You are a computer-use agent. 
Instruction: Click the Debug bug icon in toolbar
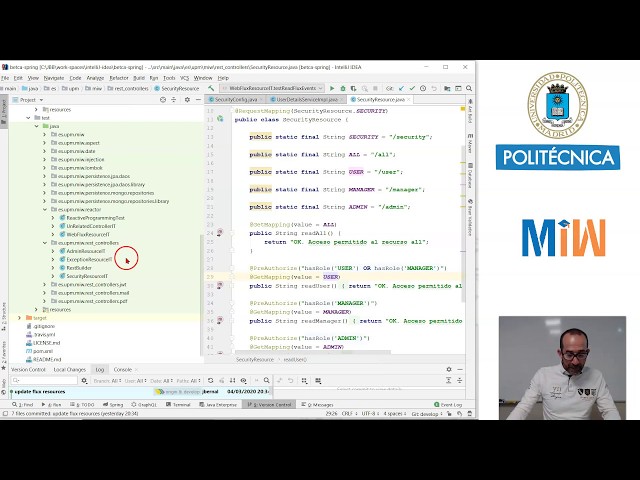pyautogui.click(x=343, y=88)
